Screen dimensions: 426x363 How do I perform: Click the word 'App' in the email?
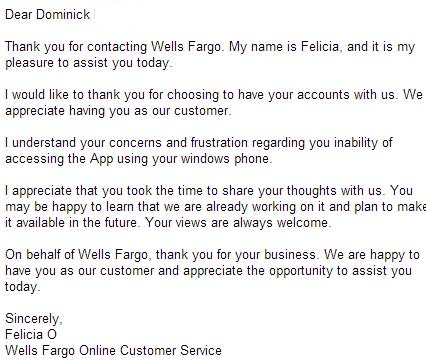coord(102,159)
